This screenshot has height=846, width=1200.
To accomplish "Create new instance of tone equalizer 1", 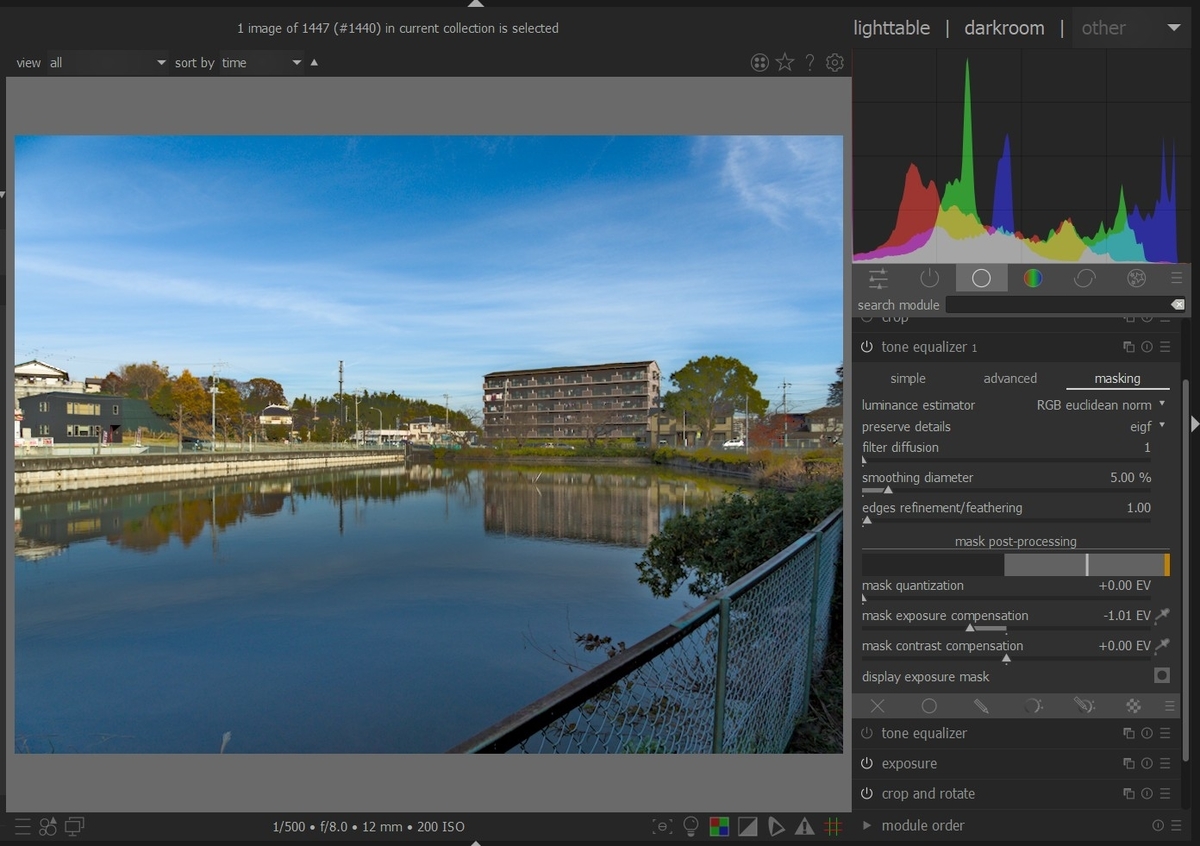I will point(1128,347).
